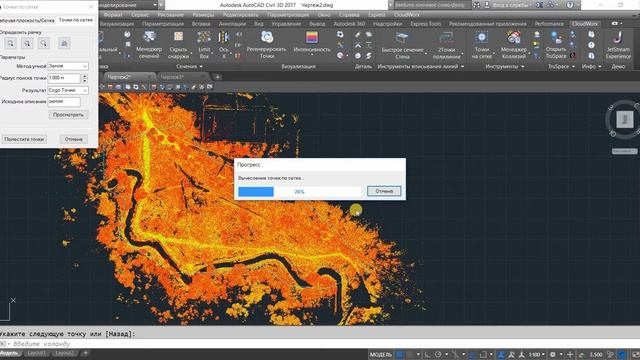Toggle object snap square in status bar
The height and width of the screenshot is (360, 640).
(x=483, y=354)
